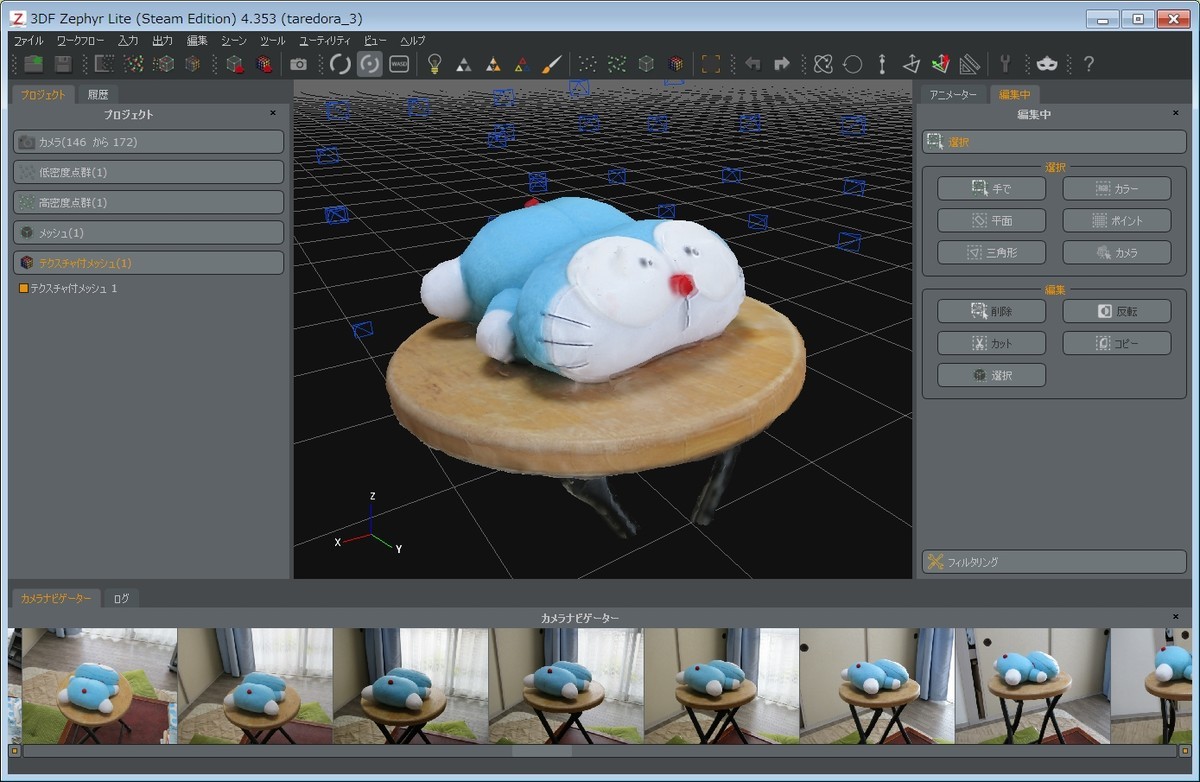This screenshot has width=1200, height=782.
Task: Click the コピー edit button
Action: coord(1116,343)
